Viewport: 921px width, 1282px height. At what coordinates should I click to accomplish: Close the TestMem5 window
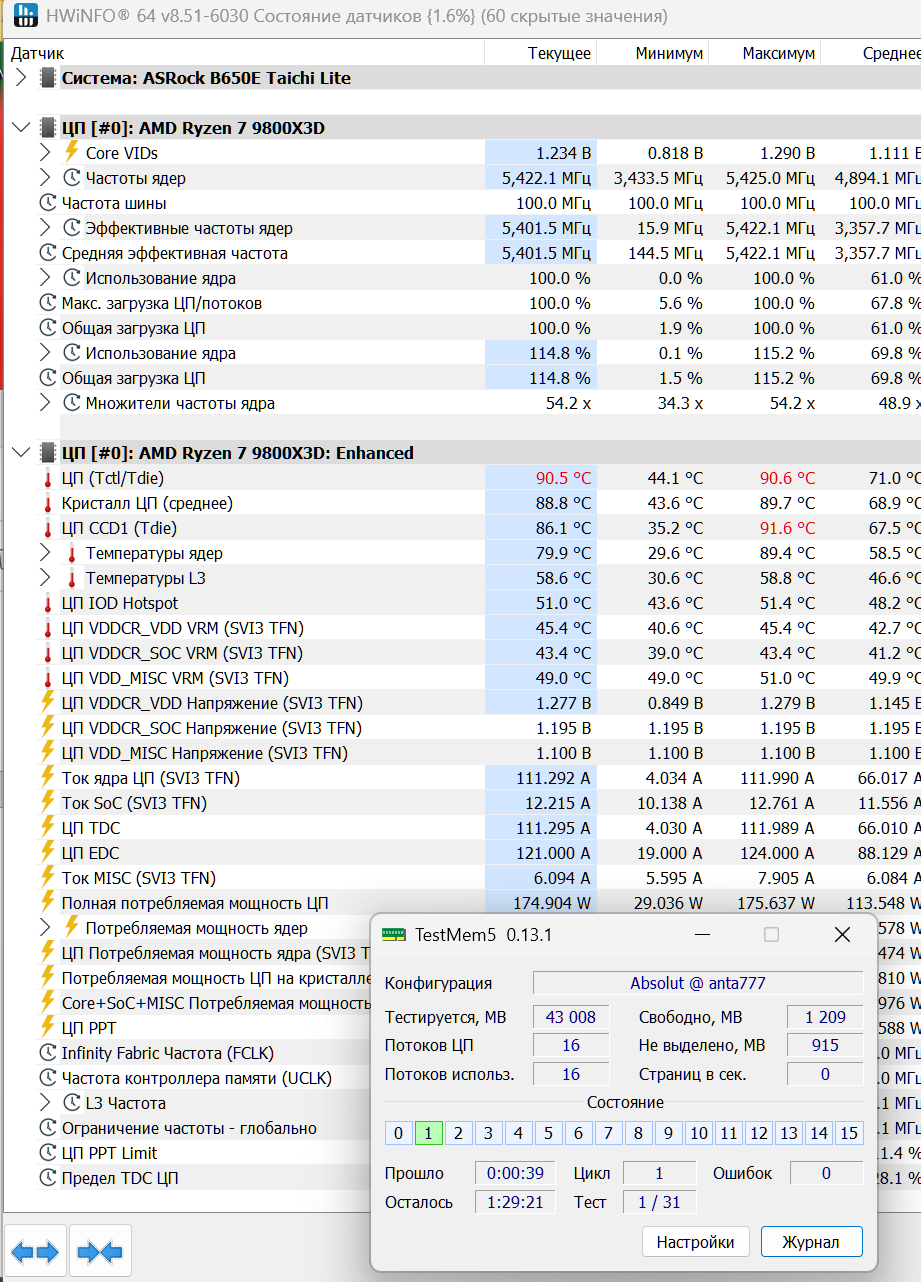click(x=842, y=935)
